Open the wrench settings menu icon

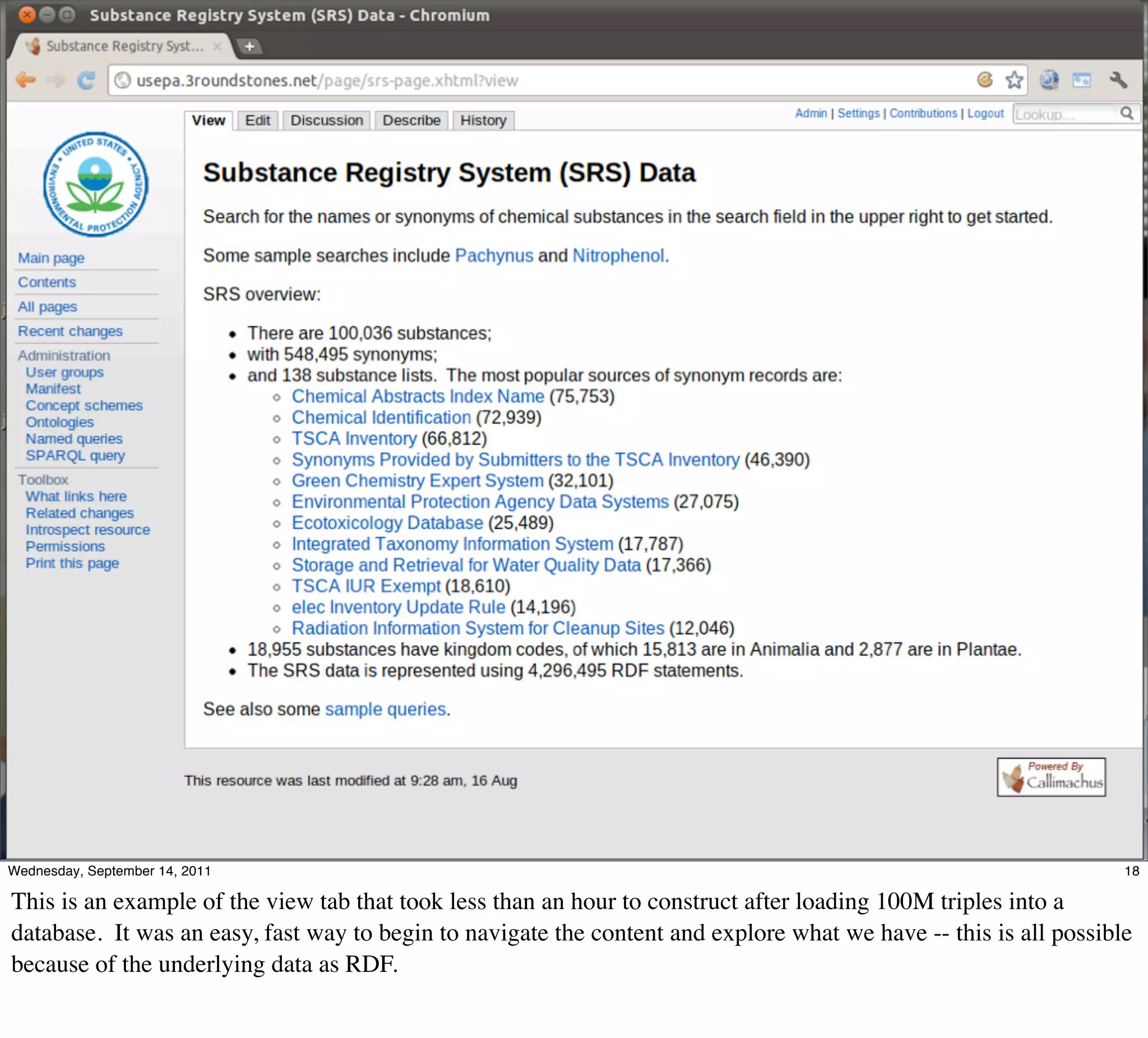(1118, 80)
